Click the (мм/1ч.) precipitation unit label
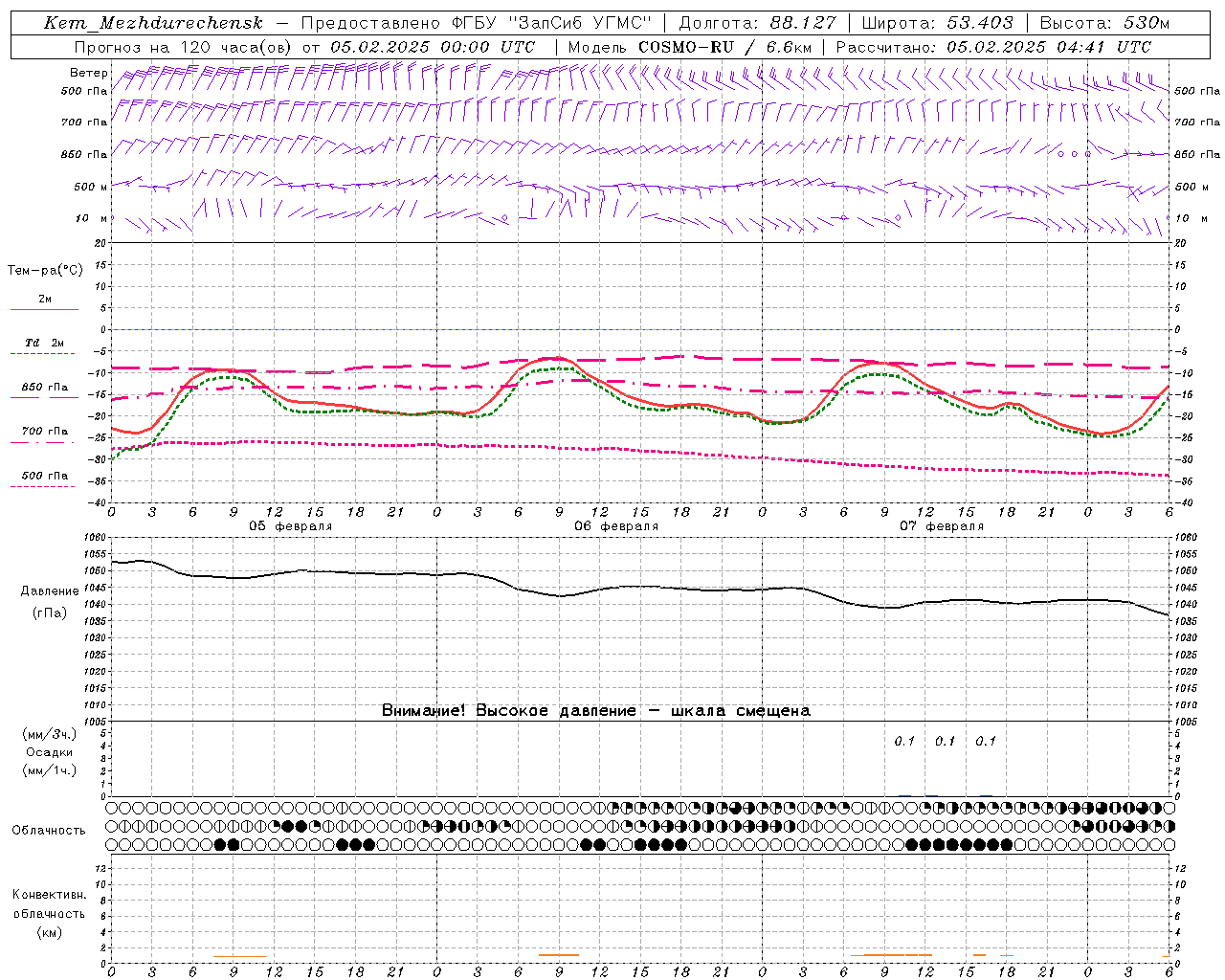Image resolution: width=1225 pixels, height=980 pixels. pos(50,770)
